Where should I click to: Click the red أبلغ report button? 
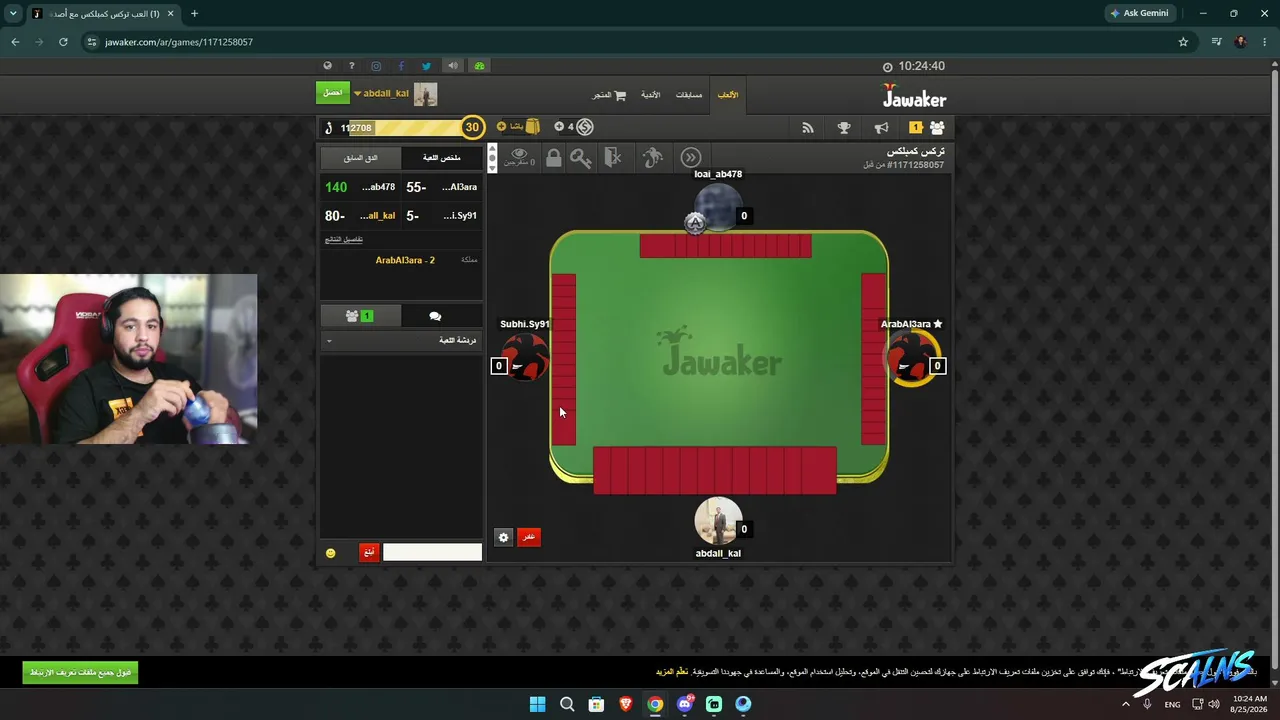click(x=369, y=552)
